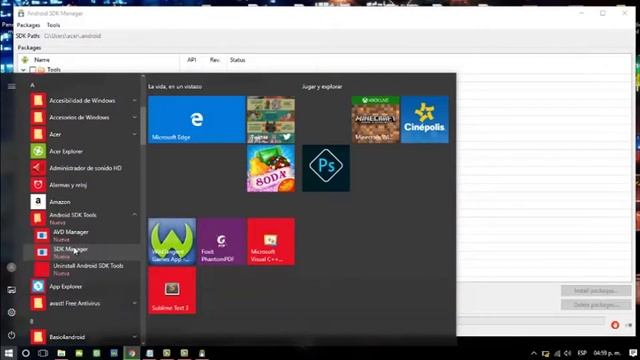
Task: Click the volume icon in system tray
Action: coord(567,353)
